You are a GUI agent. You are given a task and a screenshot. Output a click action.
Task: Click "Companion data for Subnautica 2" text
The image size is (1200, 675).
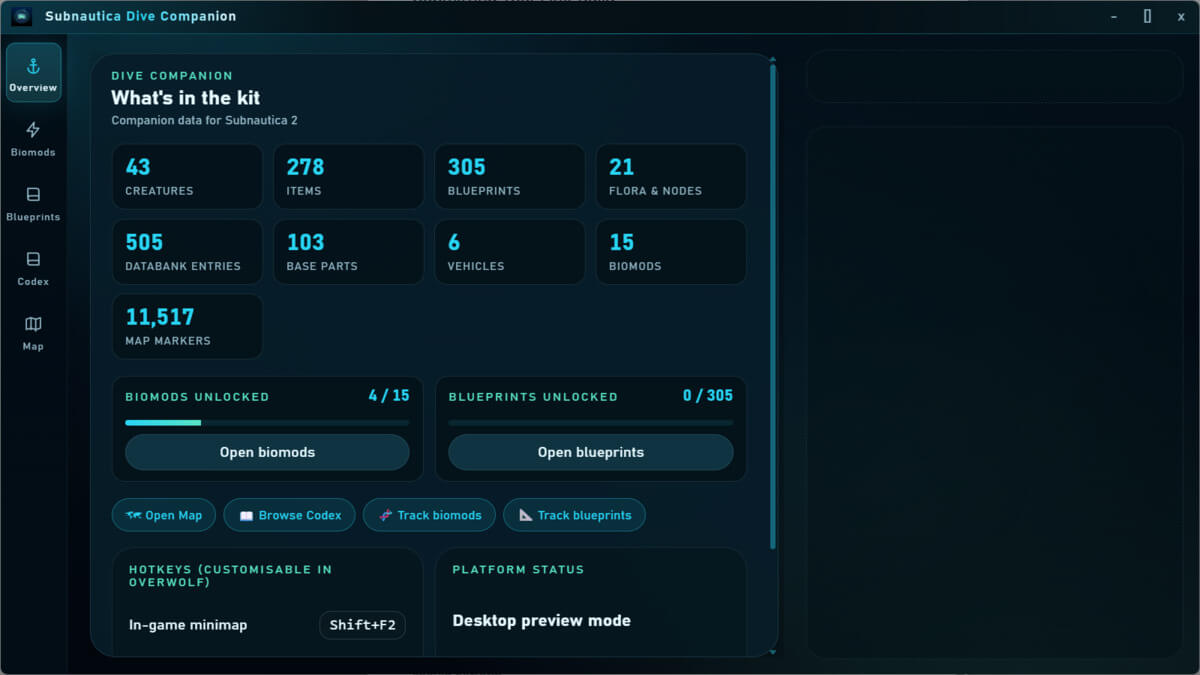pyautogui.click(x=204, y=120)
